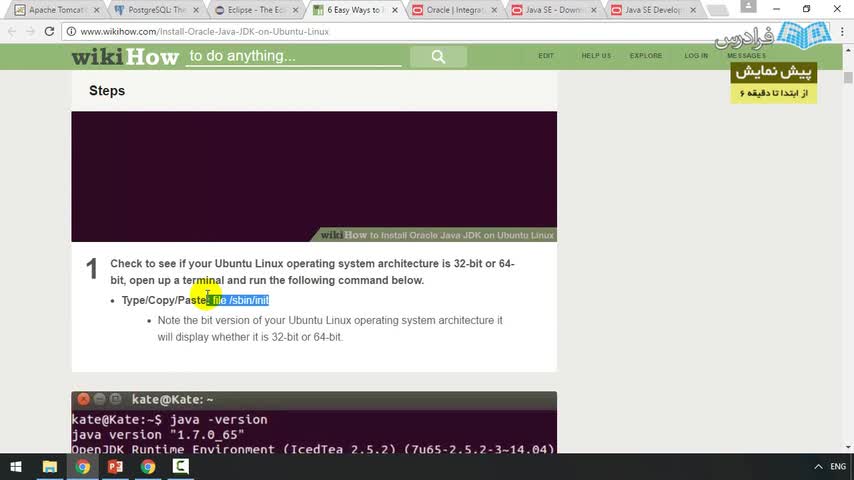Close the Java SE Development tab
Image resolution: width=854 pixels, height=480 pixels.
tap(693, 10)
